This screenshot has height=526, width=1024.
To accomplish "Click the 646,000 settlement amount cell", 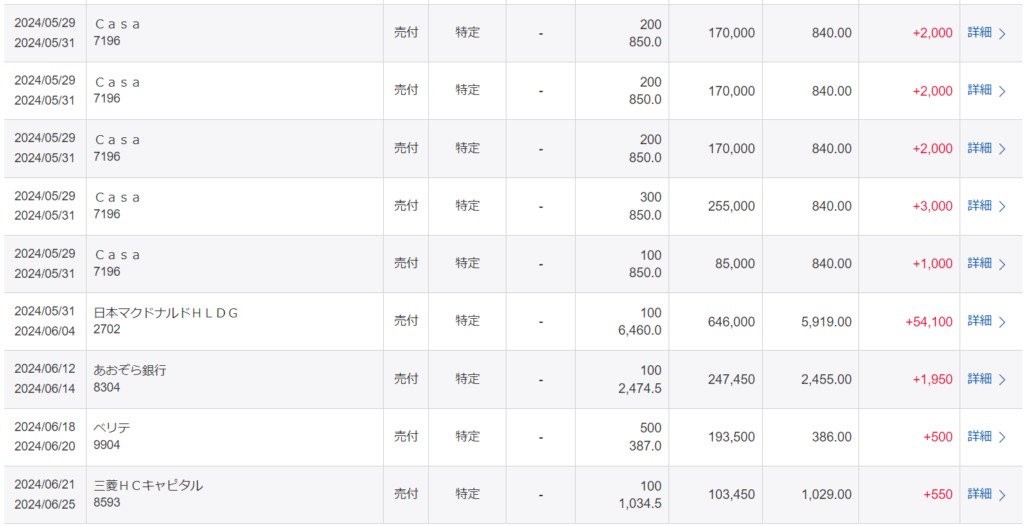I will point(731,321).
